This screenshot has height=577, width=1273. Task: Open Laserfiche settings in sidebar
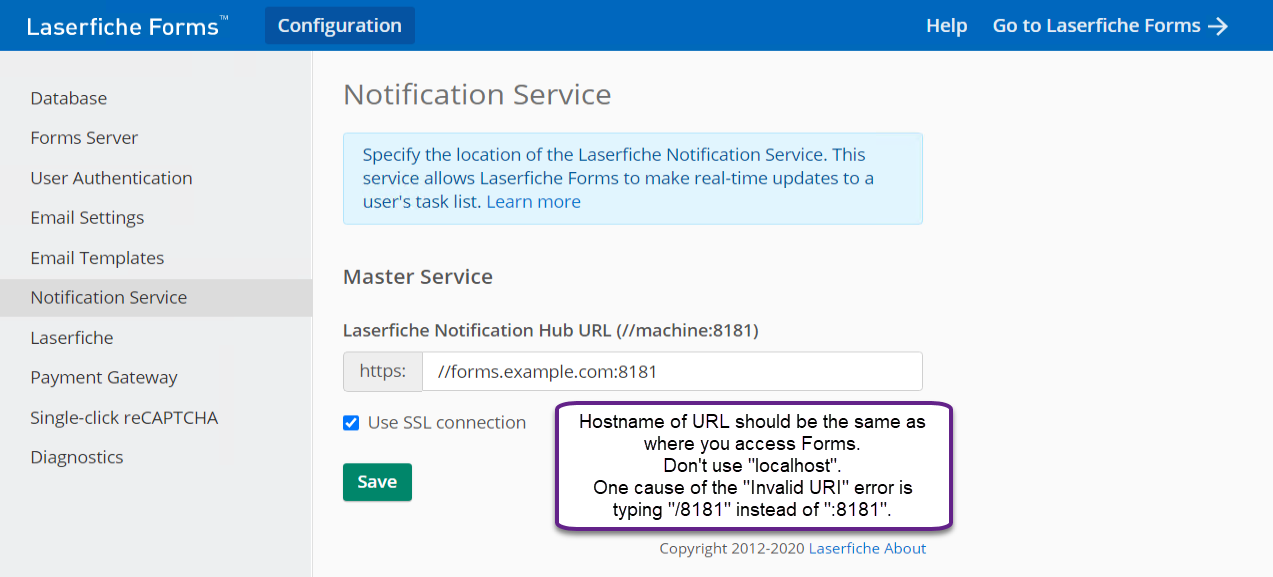point(72,338)
